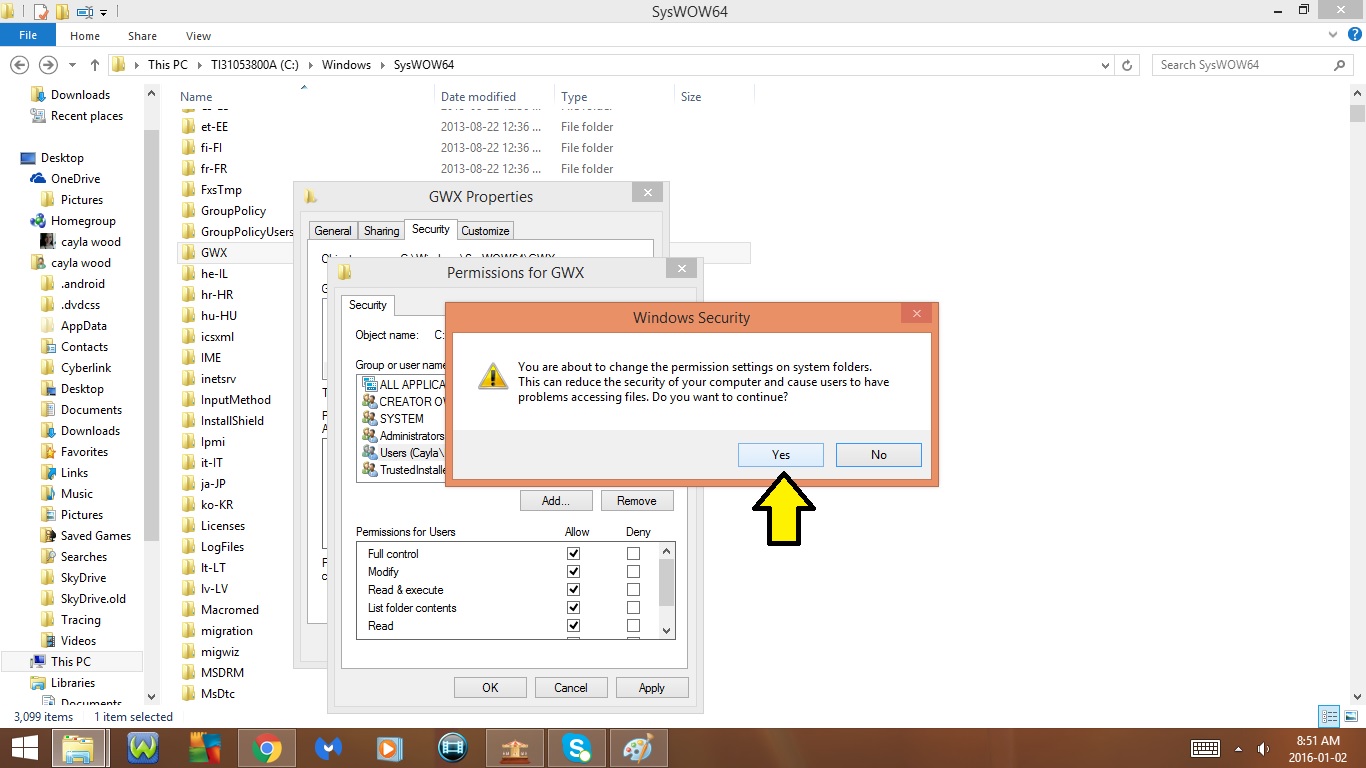Open Skype from the taskbar

[576, 748]
